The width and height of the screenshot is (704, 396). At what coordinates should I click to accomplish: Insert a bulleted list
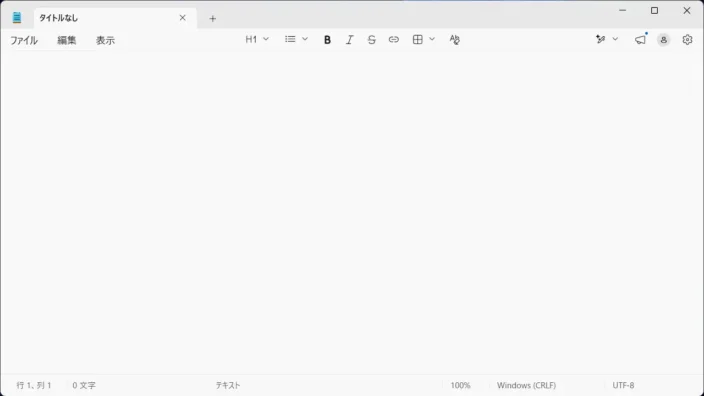[x=290, y=40]
